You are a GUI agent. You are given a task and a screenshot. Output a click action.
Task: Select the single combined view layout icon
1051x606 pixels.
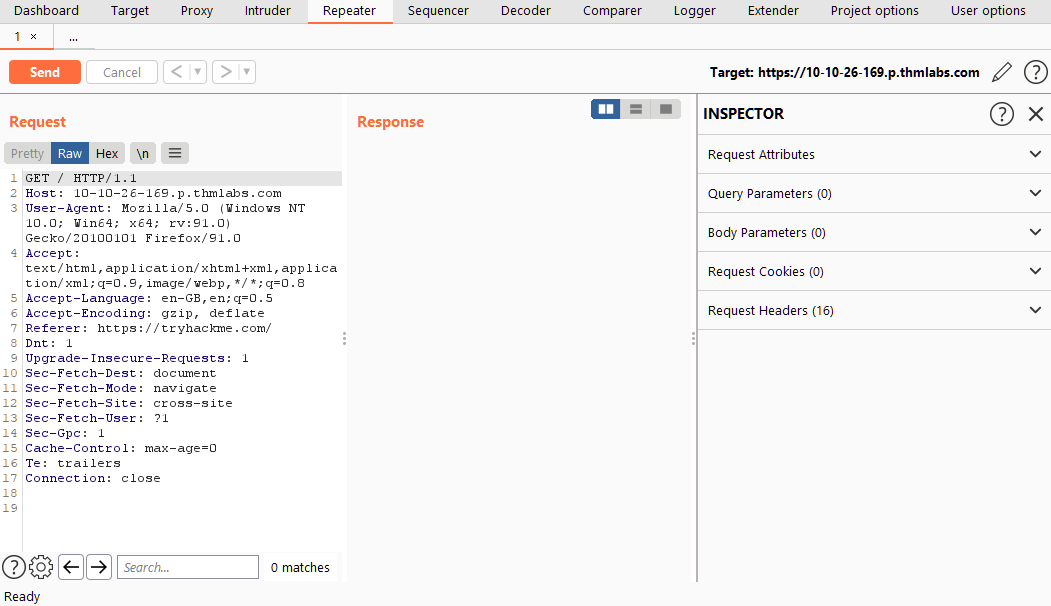[x=666, y=109]
